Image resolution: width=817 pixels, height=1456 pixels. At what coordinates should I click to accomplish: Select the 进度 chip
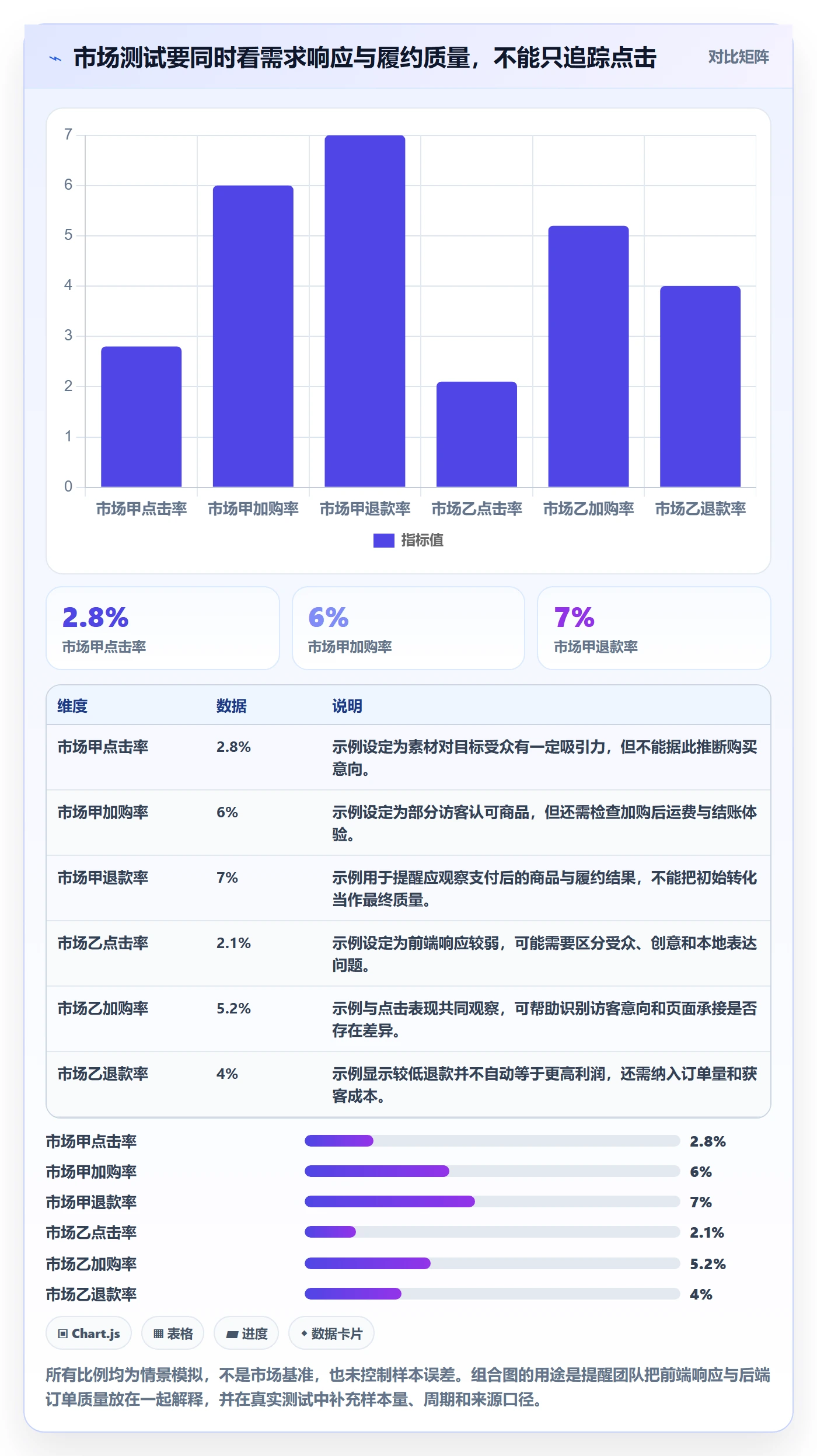[246, 1333]
